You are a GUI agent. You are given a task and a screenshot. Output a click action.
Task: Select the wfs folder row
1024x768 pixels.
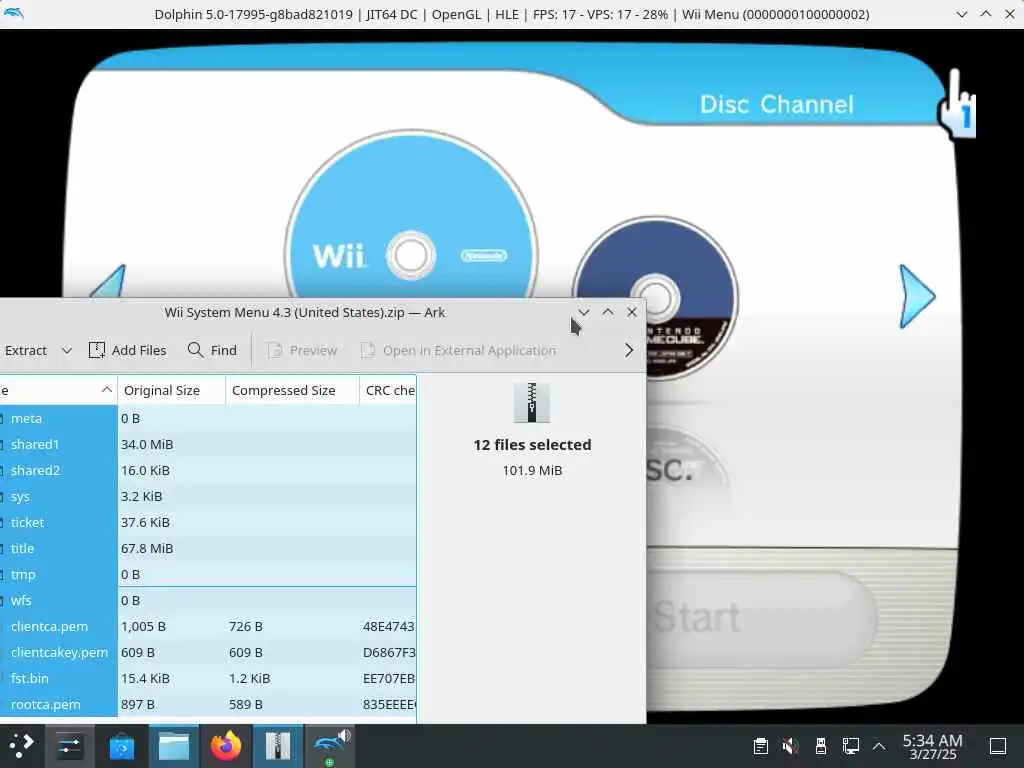(x=208, y=601)
